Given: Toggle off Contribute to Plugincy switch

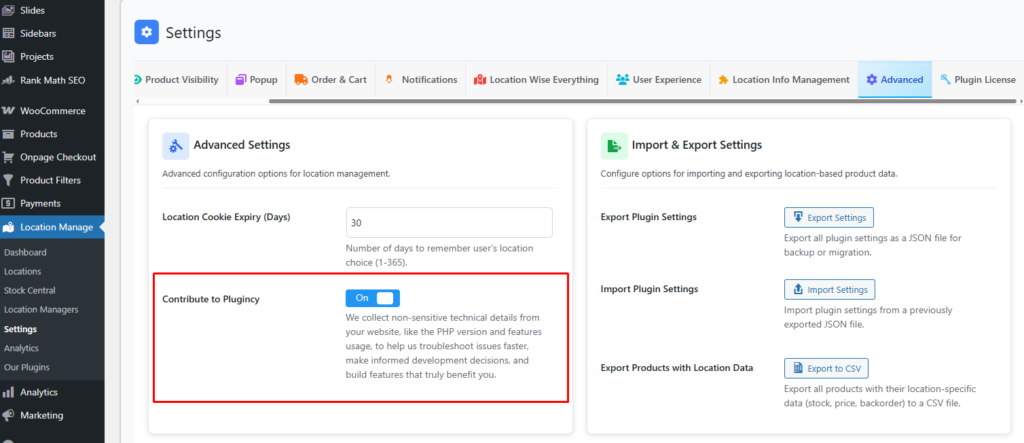Looking at the screenshot, I should pos(373,298).
